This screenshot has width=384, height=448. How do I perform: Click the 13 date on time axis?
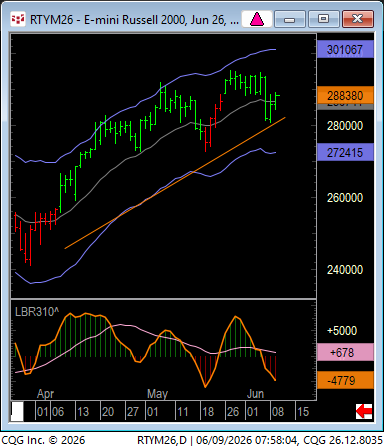pyautogui.click(x=83, y=412)
